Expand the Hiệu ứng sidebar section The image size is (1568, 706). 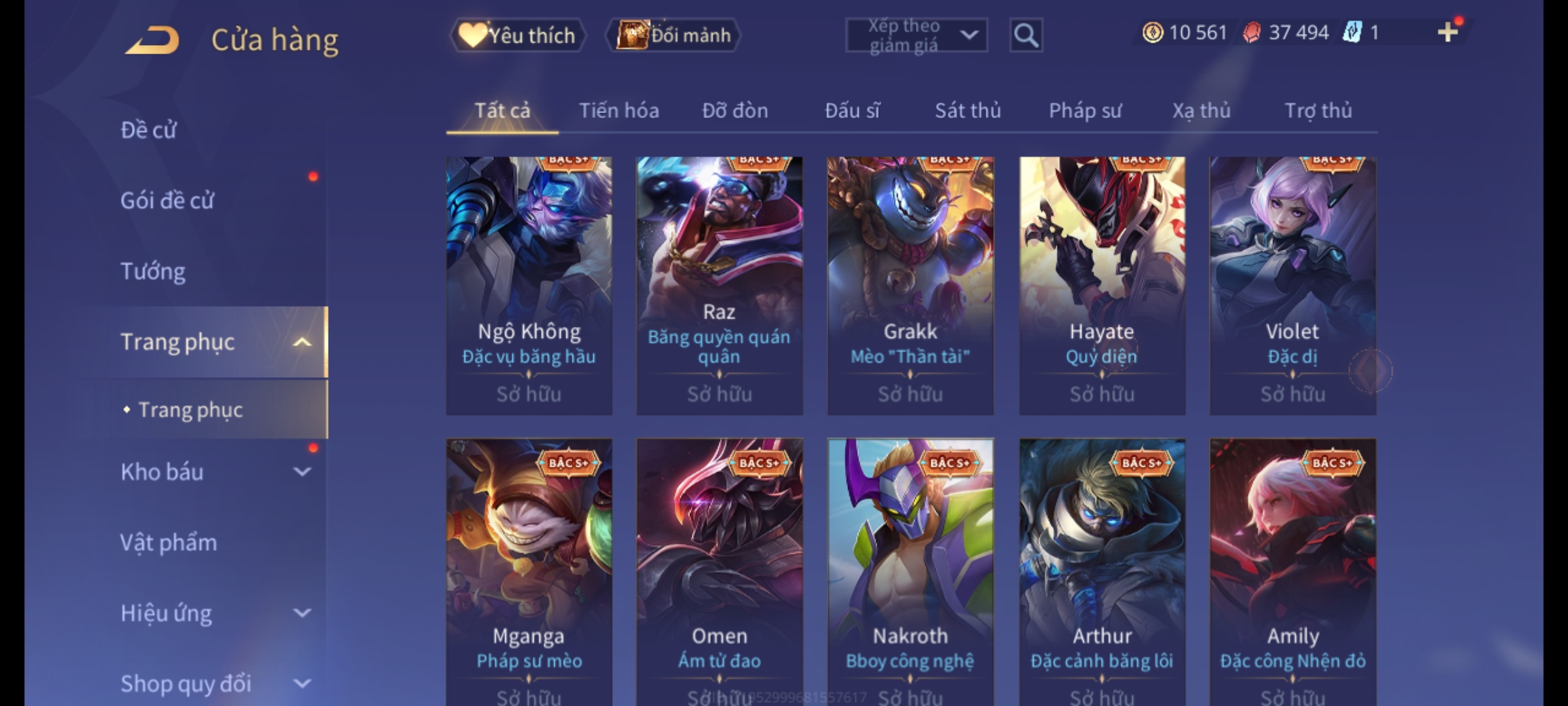[302, 613]
